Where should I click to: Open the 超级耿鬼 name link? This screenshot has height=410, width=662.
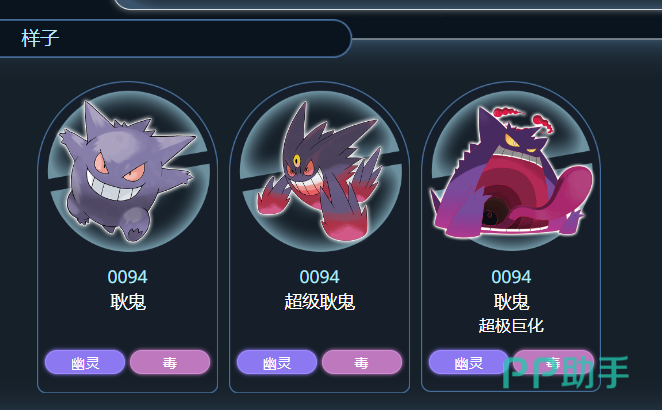click(x=320, y=302)
